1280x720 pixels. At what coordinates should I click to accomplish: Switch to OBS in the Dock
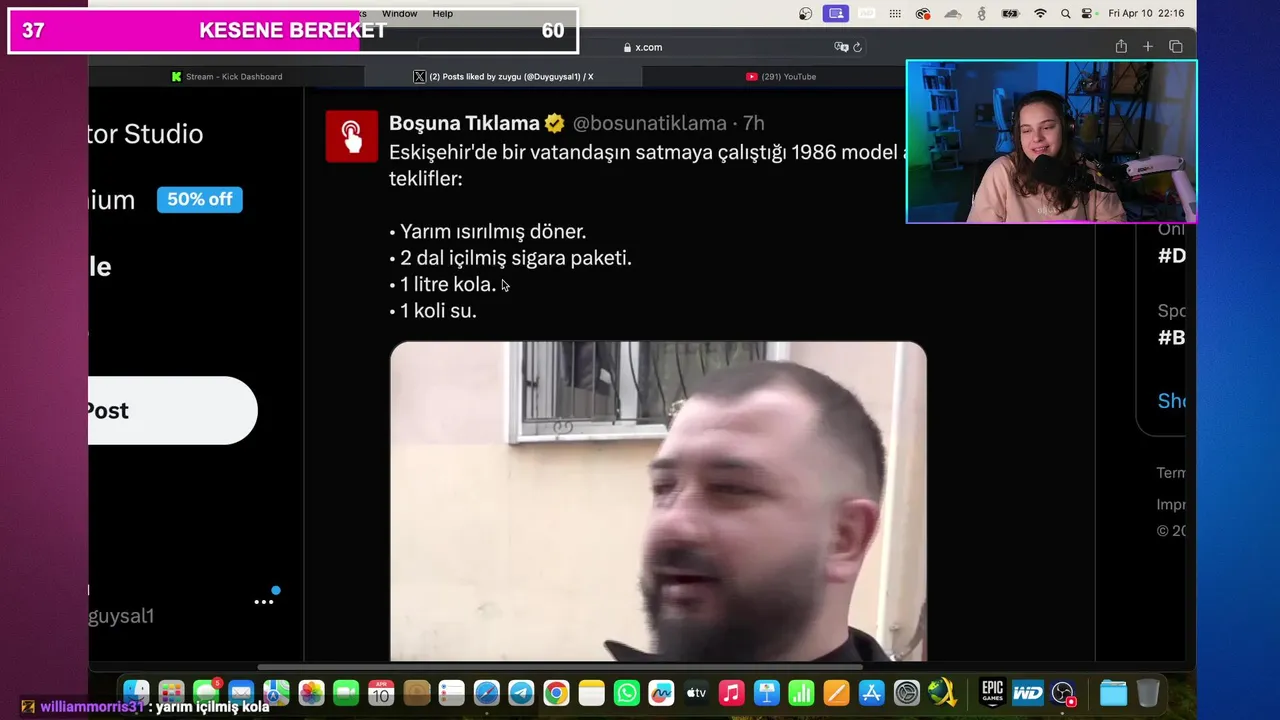coord(1063,693)
